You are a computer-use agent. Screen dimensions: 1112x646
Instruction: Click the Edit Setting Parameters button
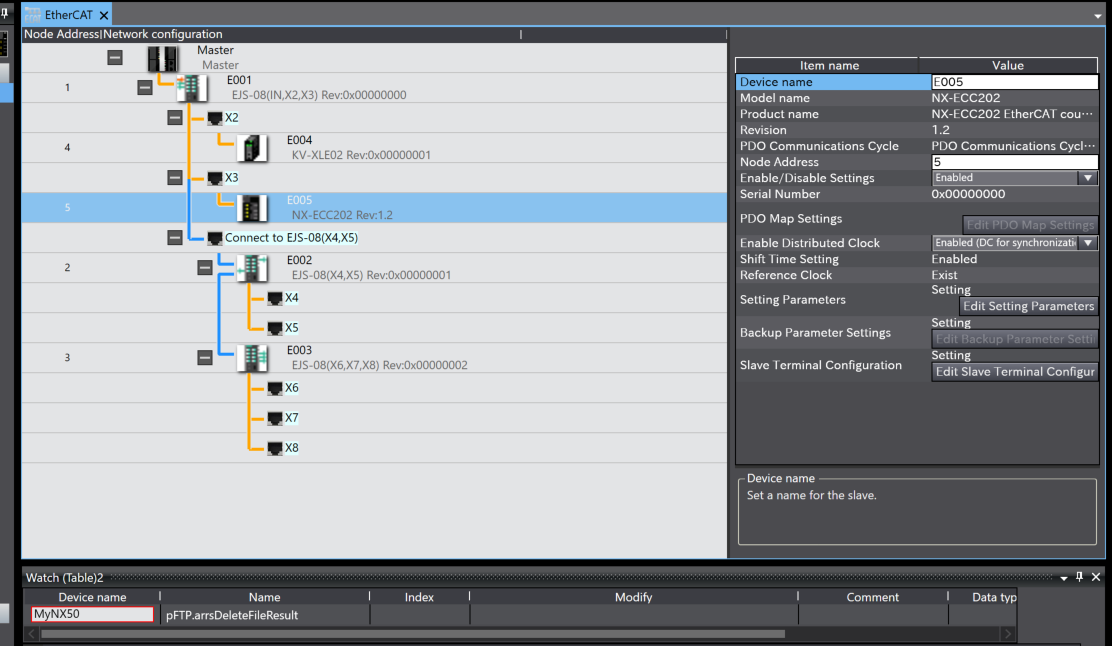click(1028, 306)
